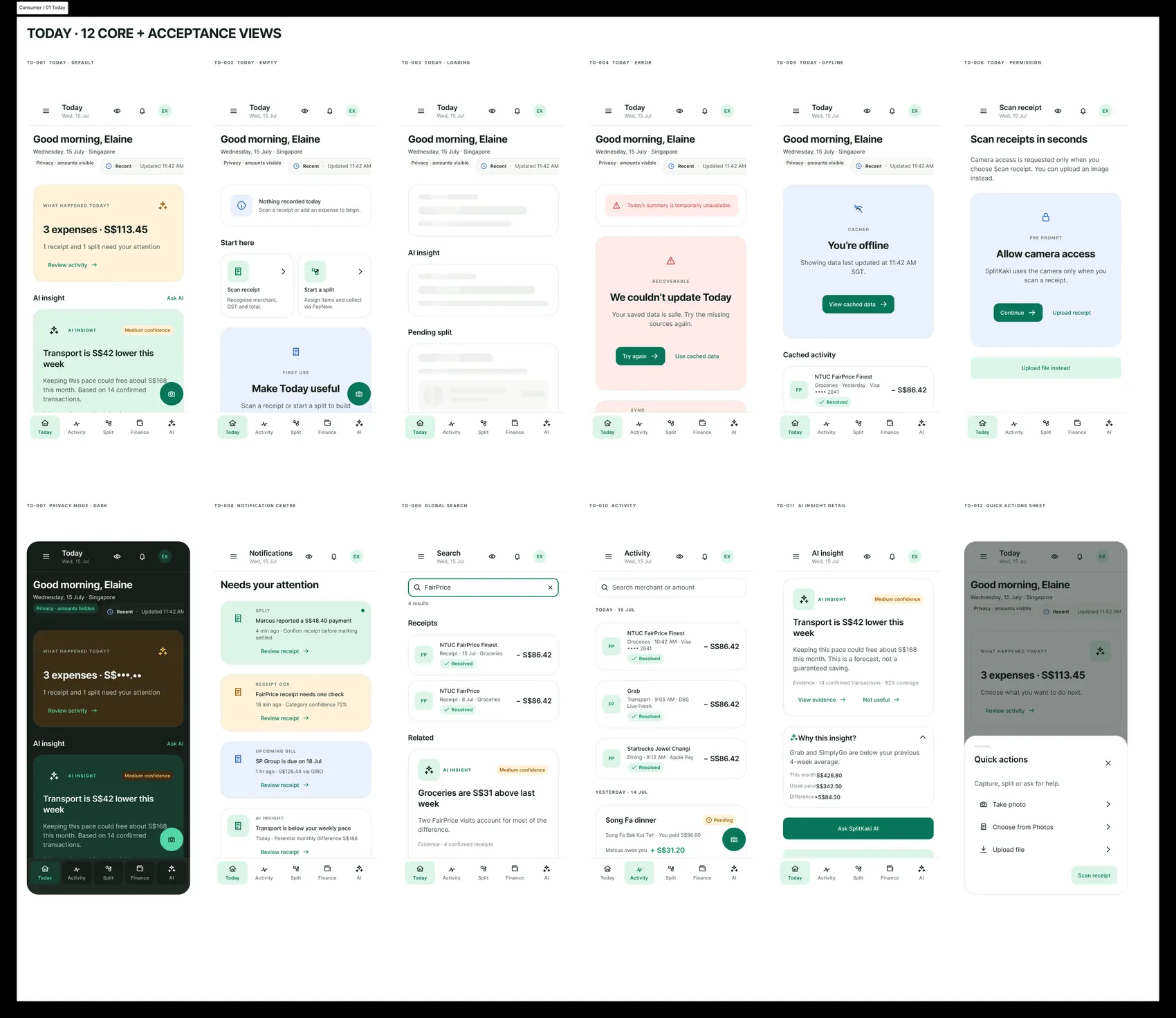This screenshot has width=1176, height=1018.
Task: Switch to Split tab in TD-002 bottom nav
Action: 296,427
